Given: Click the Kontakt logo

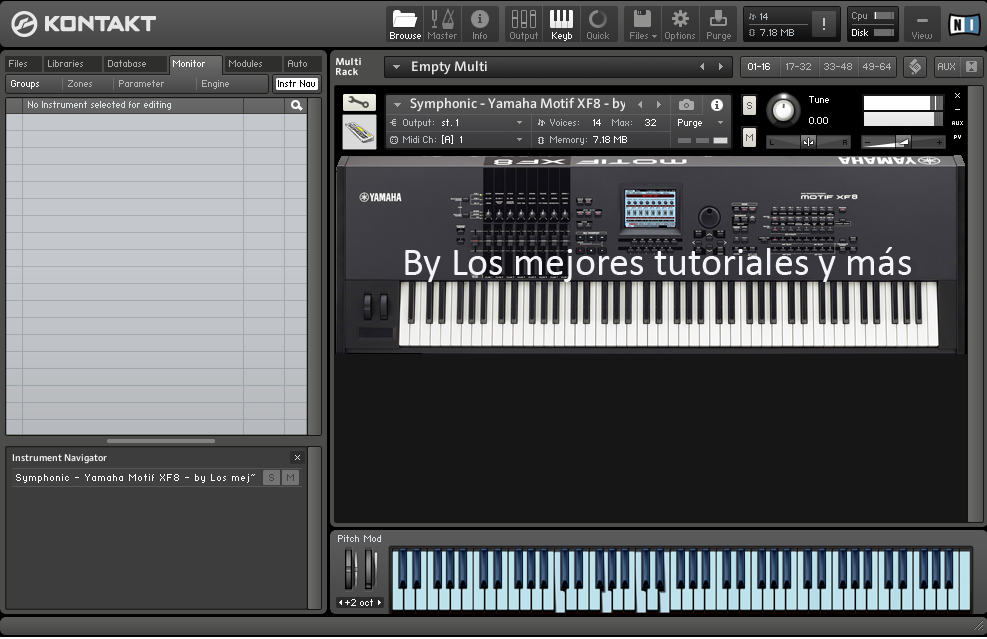Looking at the screenshot, I should pyautogui.click(x=83, y=24).
